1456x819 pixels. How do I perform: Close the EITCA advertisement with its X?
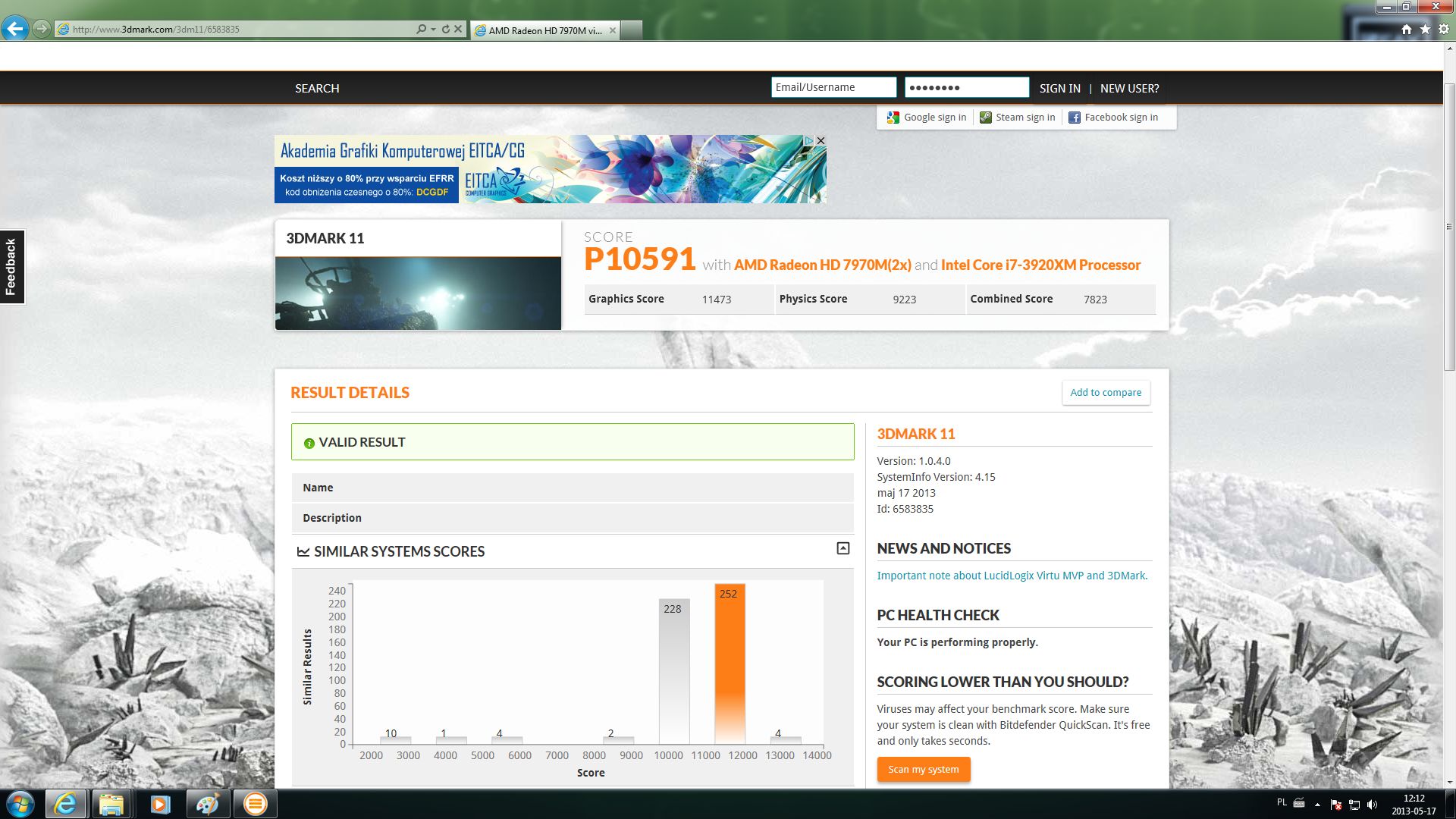pos(821,141)
